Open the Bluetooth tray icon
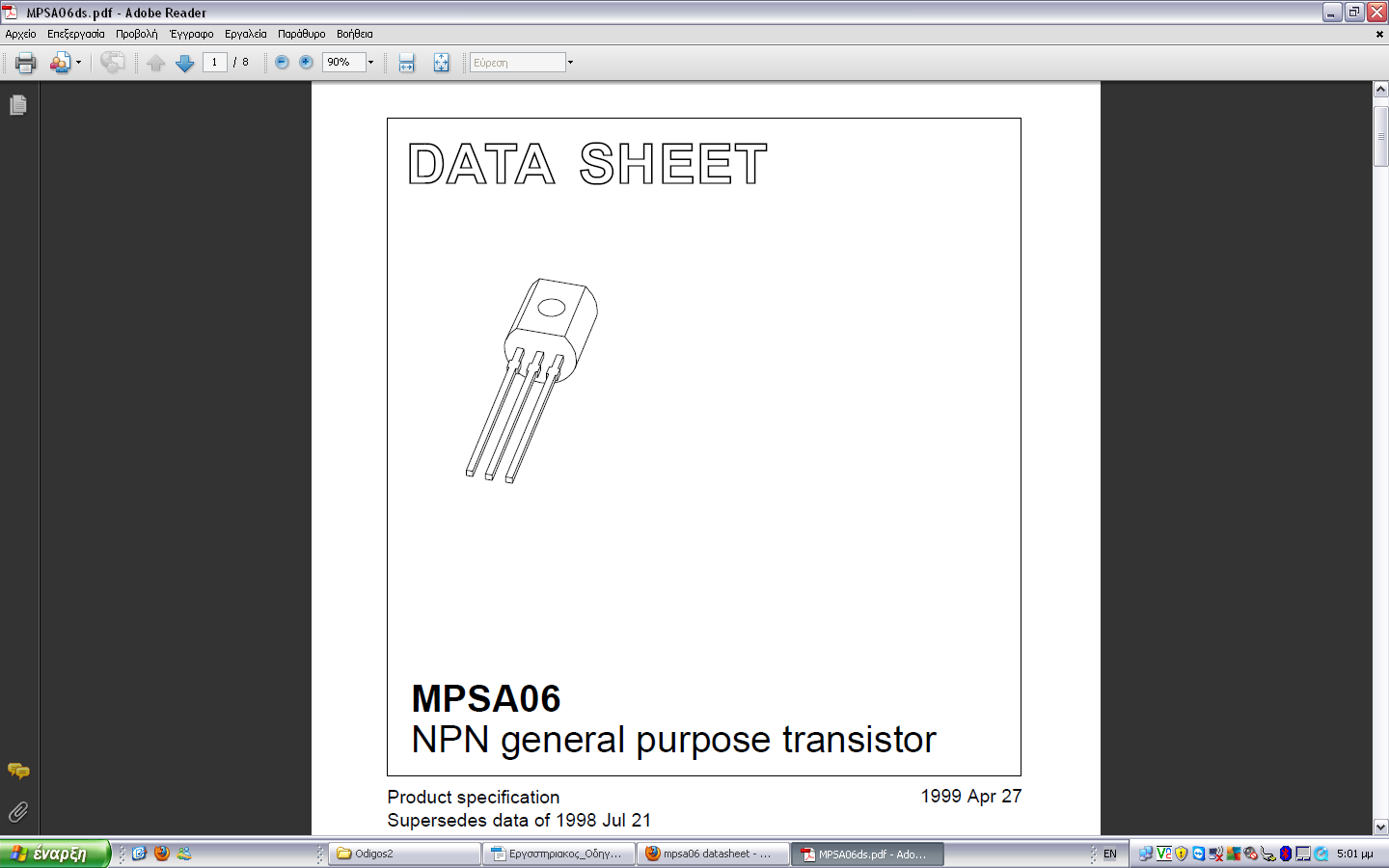 [1286, 854]
